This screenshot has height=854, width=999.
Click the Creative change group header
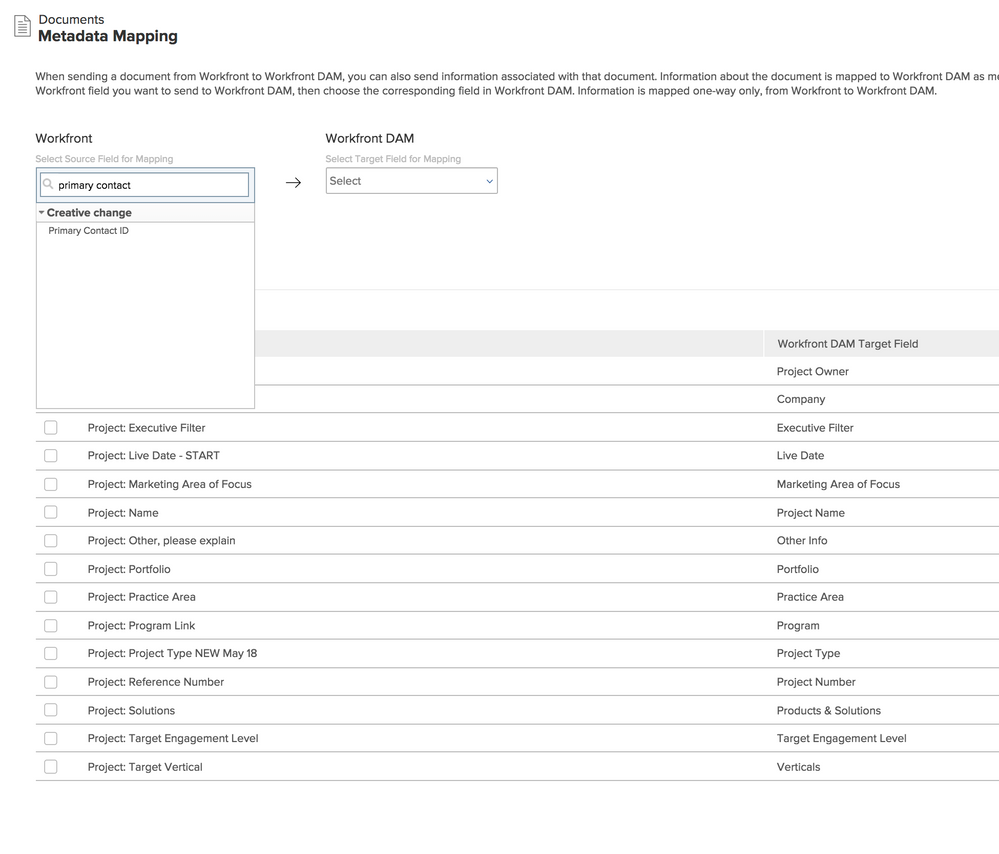point(89,213)
